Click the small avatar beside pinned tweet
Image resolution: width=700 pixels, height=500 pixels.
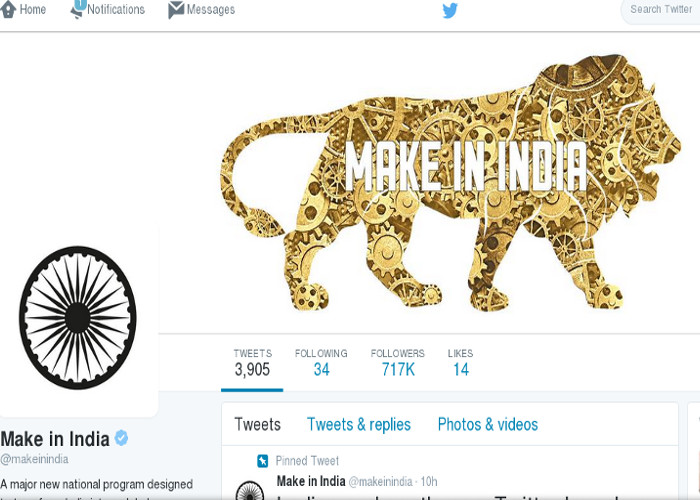pos(250,490)
